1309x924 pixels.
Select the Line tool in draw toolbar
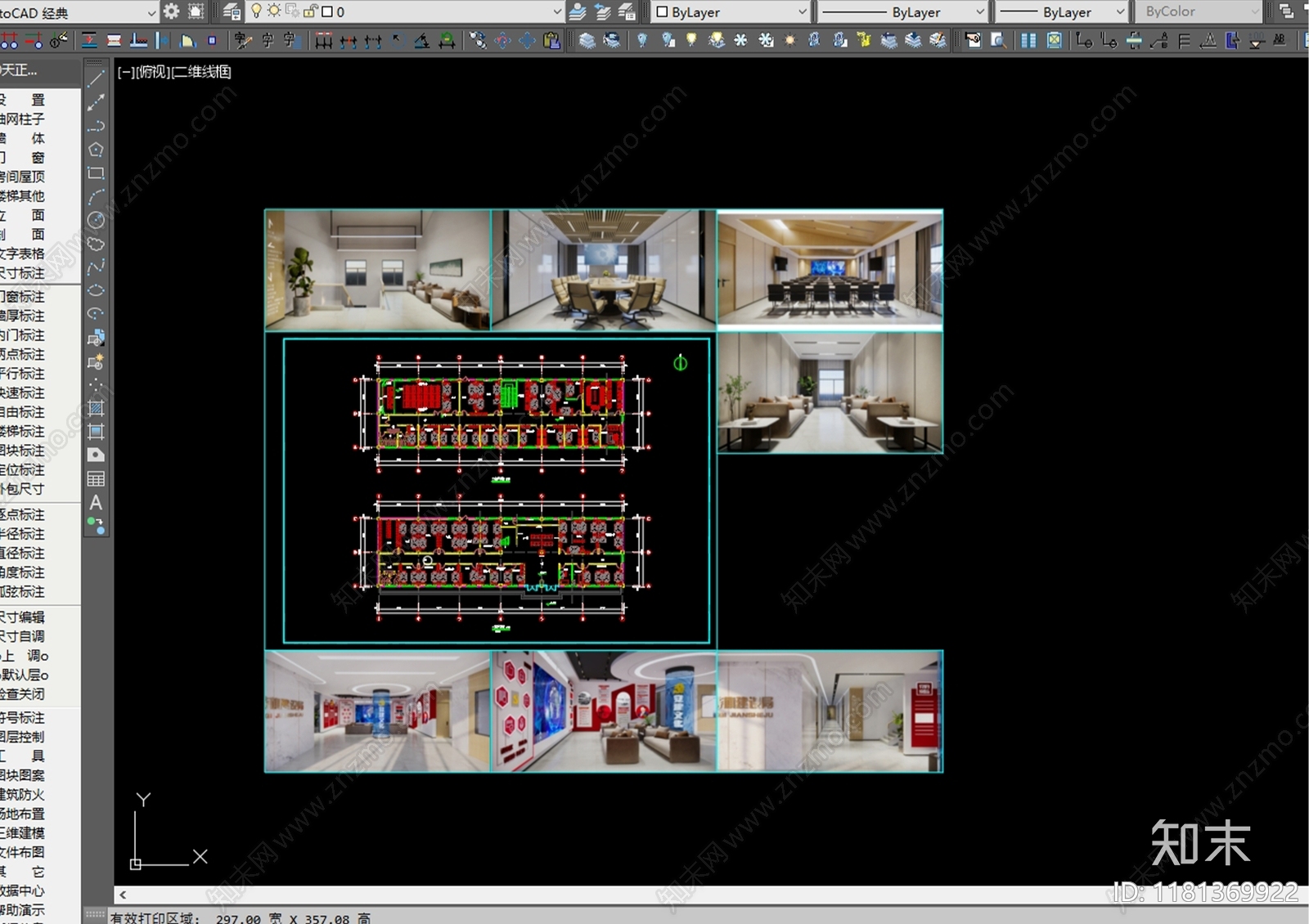pyautogui.click(x=96, y=78)
